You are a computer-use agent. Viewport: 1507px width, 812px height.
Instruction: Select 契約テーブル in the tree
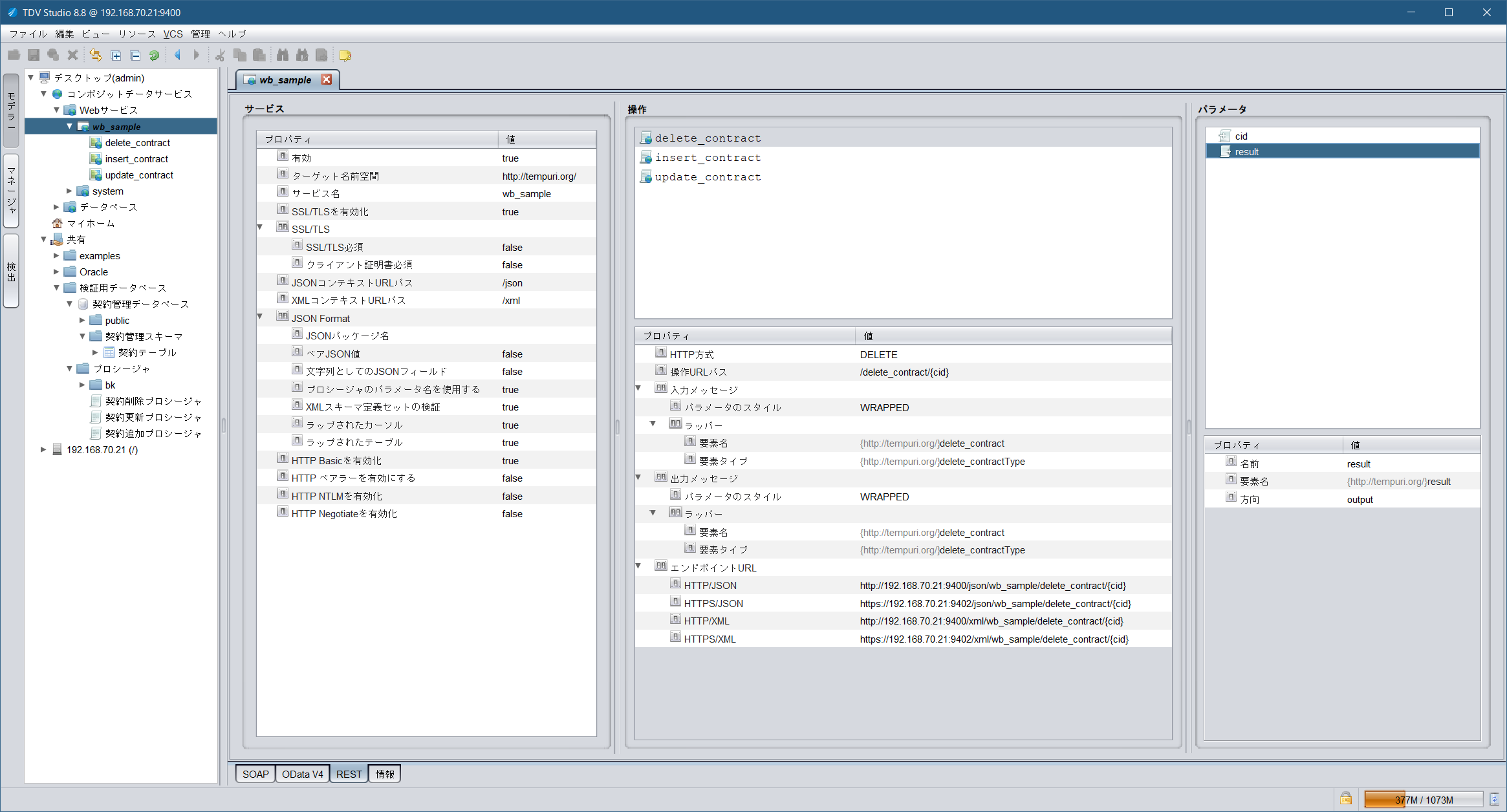click(147, 353)
